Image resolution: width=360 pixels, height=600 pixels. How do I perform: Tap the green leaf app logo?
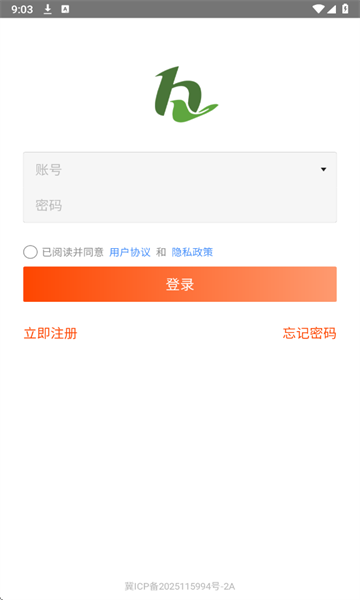[186, 94]
